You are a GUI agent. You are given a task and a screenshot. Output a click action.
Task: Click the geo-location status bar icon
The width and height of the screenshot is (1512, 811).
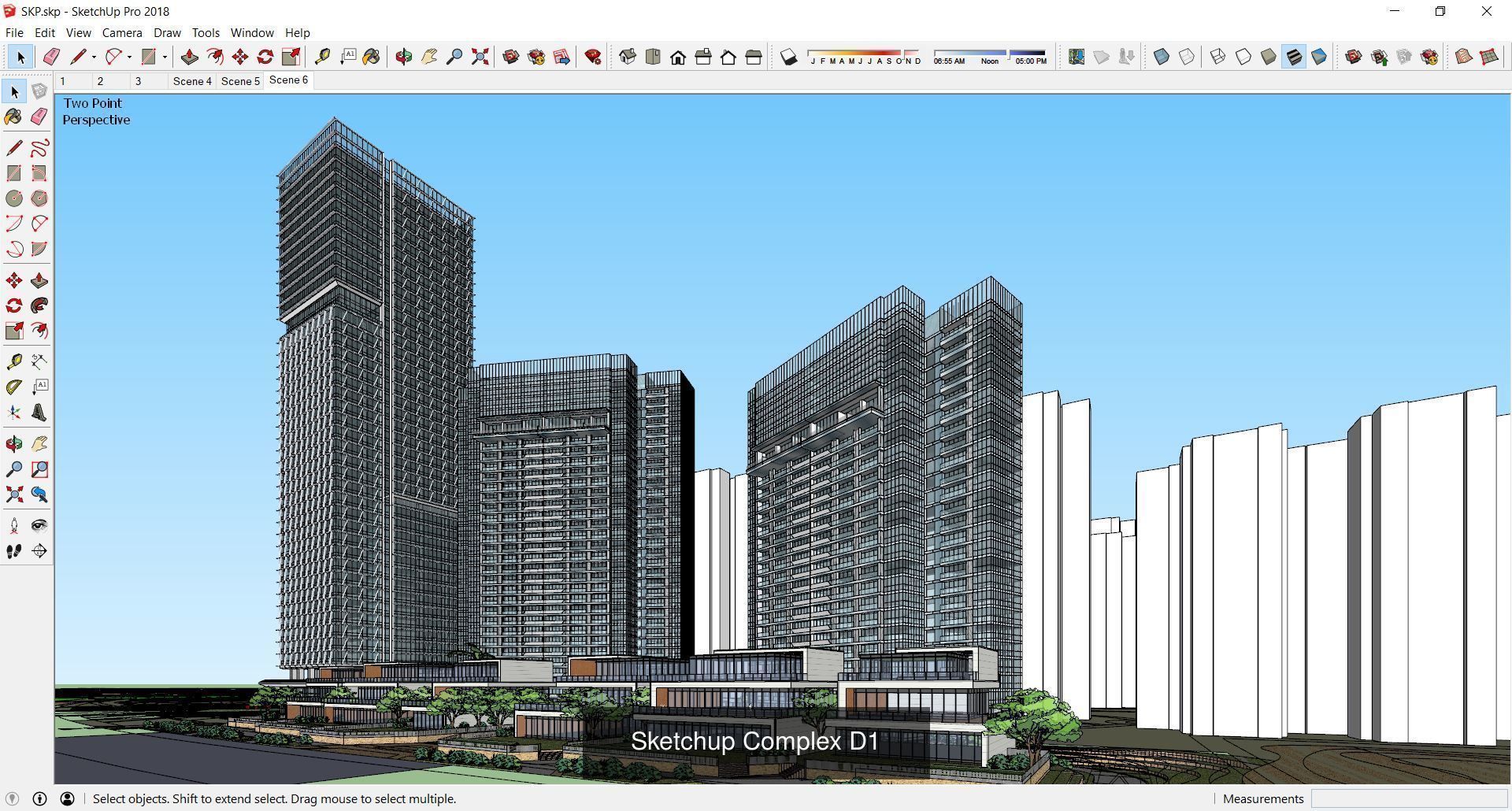12,799
